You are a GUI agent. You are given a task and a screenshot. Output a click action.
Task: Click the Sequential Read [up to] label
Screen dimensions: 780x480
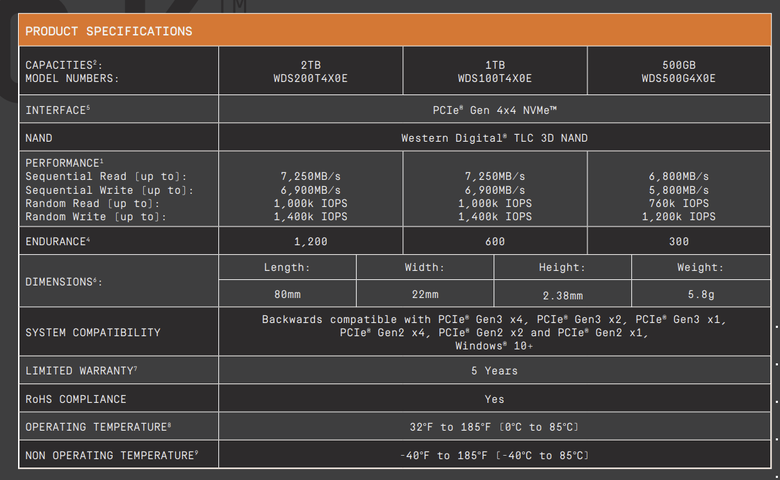point(106,177)
